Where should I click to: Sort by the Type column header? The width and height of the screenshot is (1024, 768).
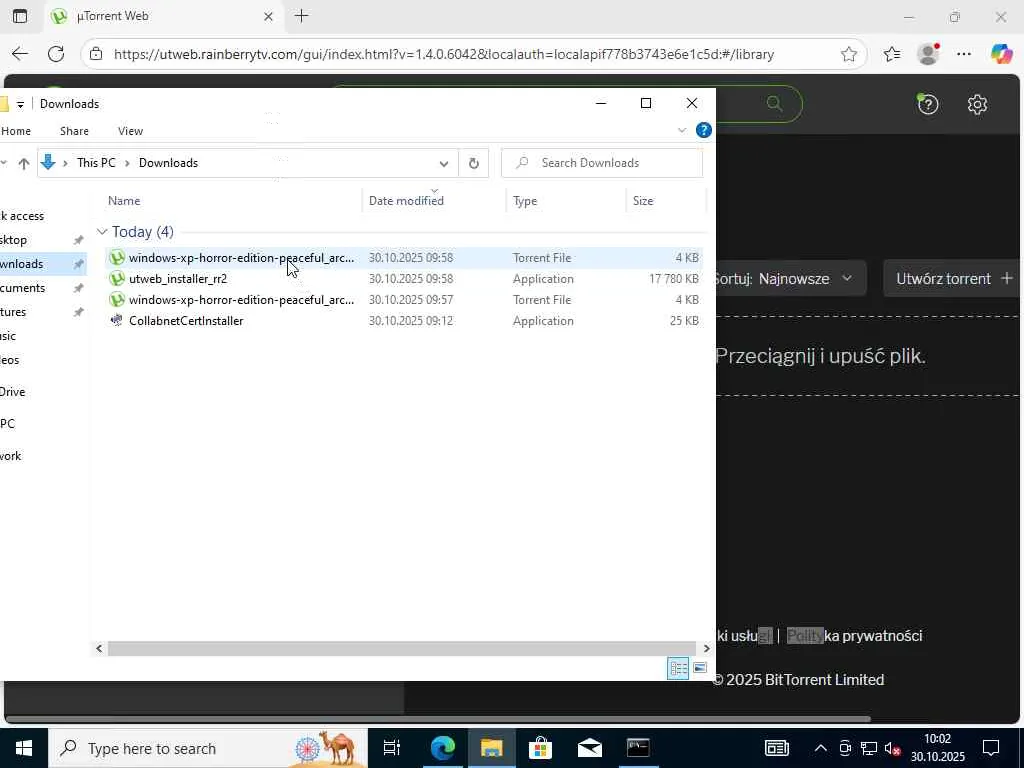(566, 200)
